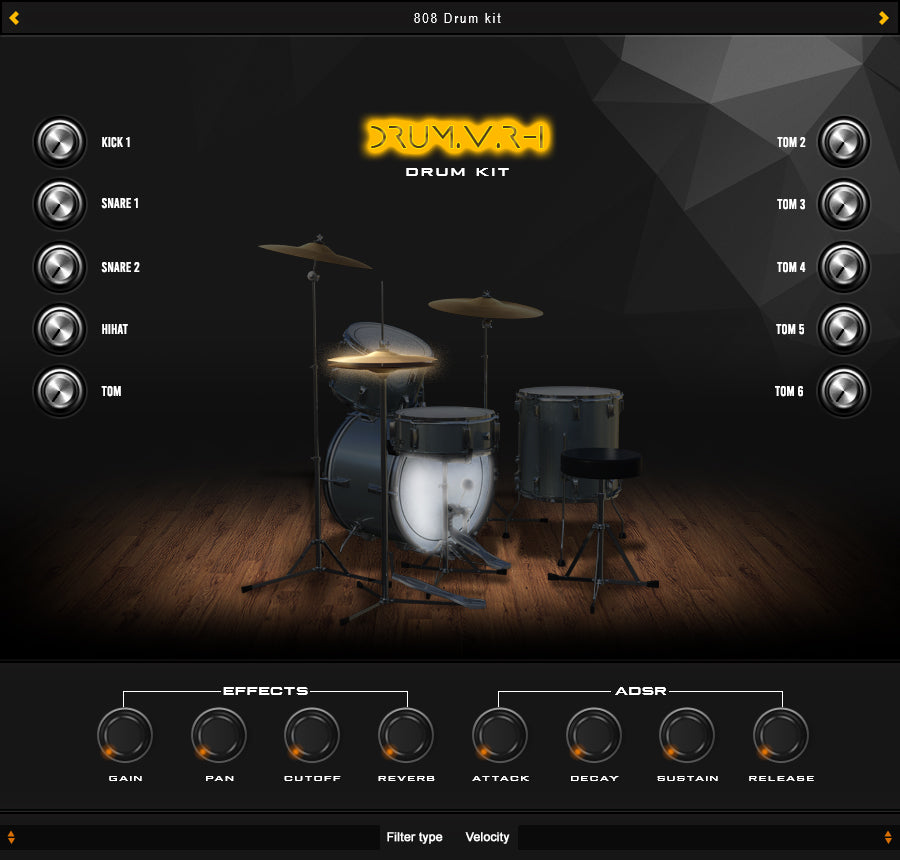
Task: Click Velocity stepper arrows at bottom right
Action: click(888, 837)
